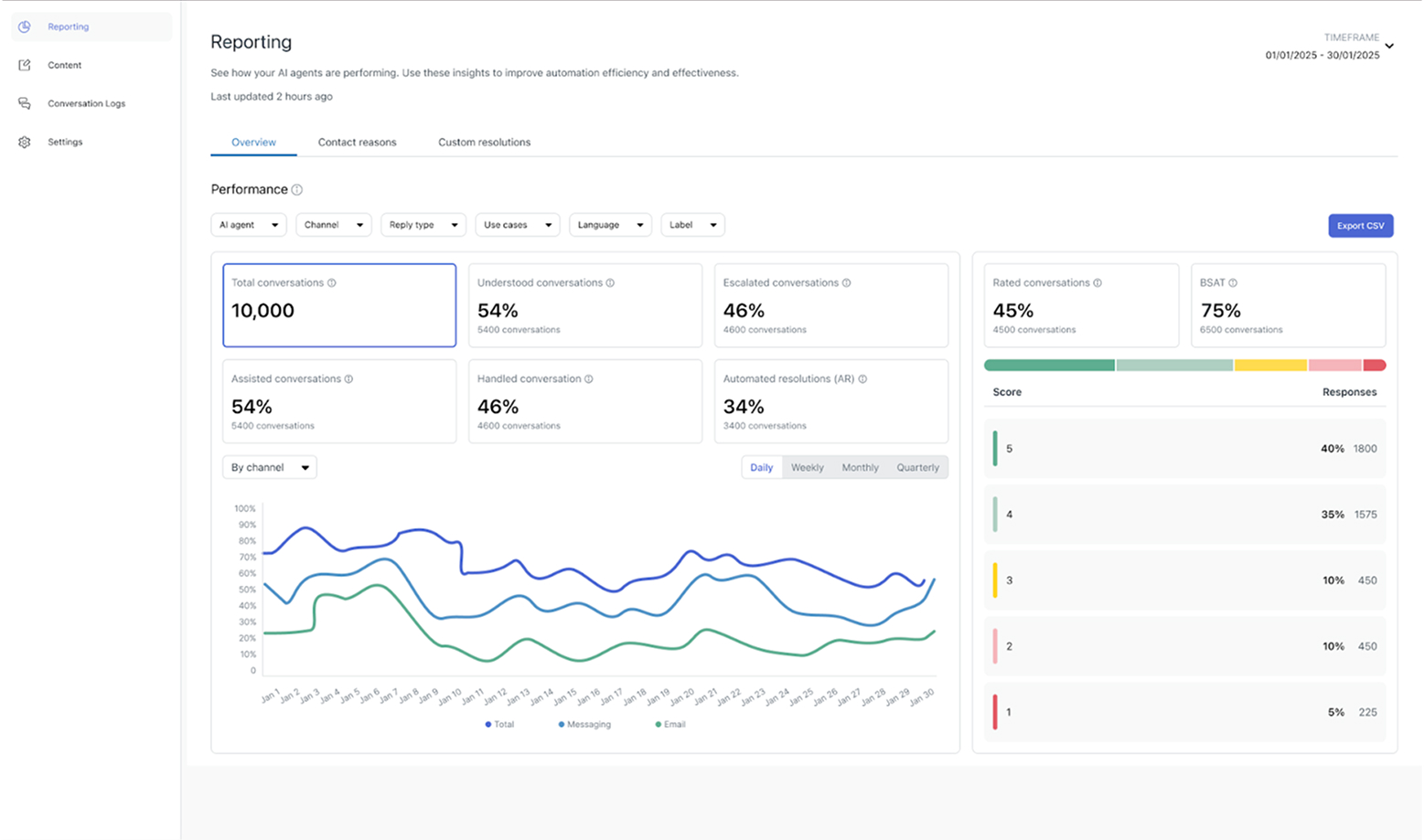This screenshot has width=1424, height=840.
Task: Select the Monthly chart interval
Action: pyautogui.click(x=860, y=468)
